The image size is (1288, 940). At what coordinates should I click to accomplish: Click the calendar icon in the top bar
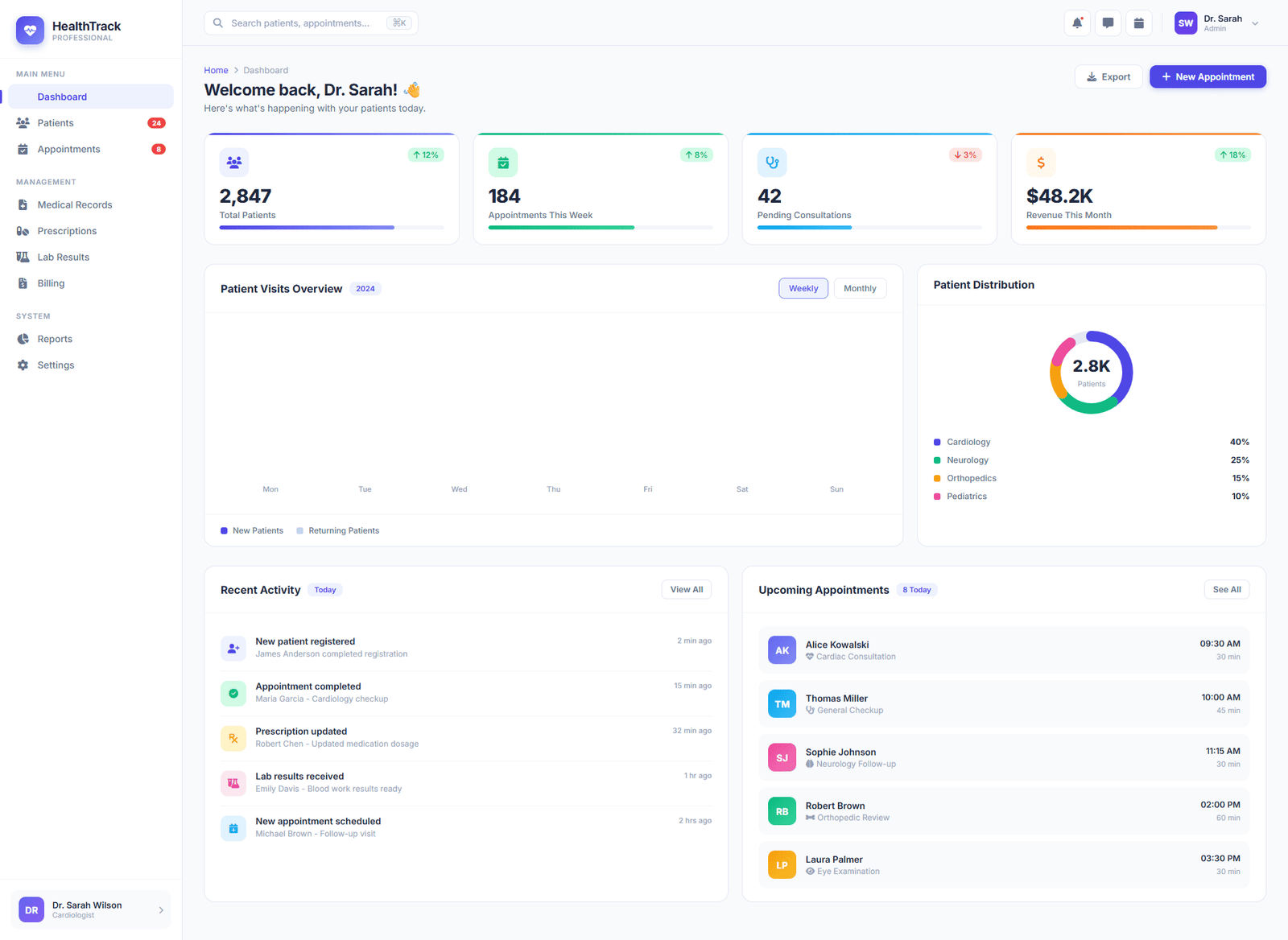point(1138,23)
